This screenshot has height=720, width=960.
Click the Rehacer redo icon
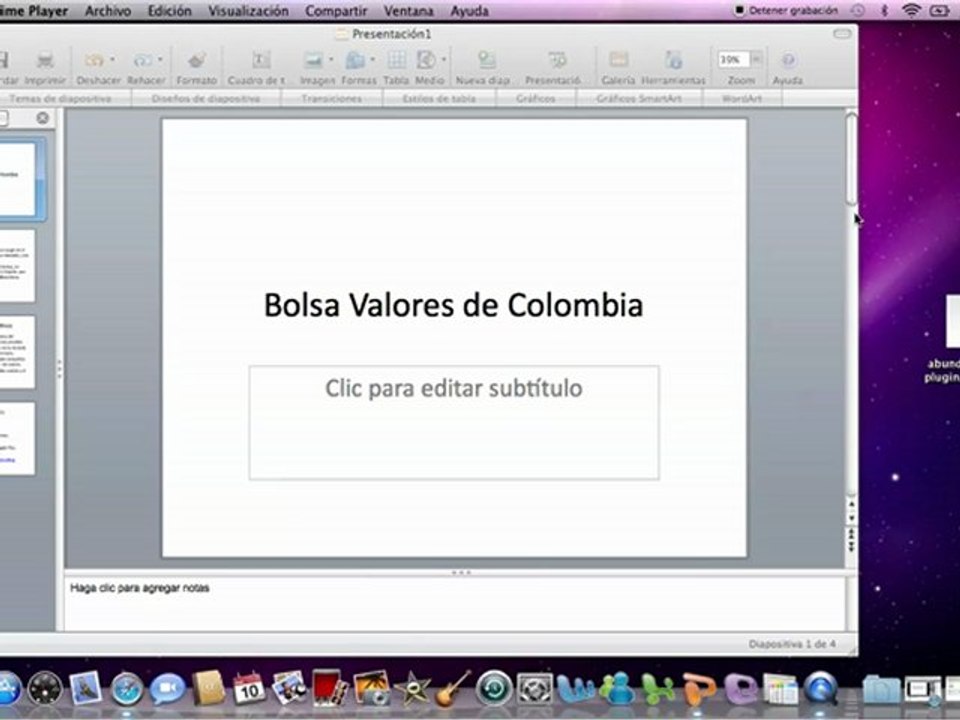coord(142,60)
